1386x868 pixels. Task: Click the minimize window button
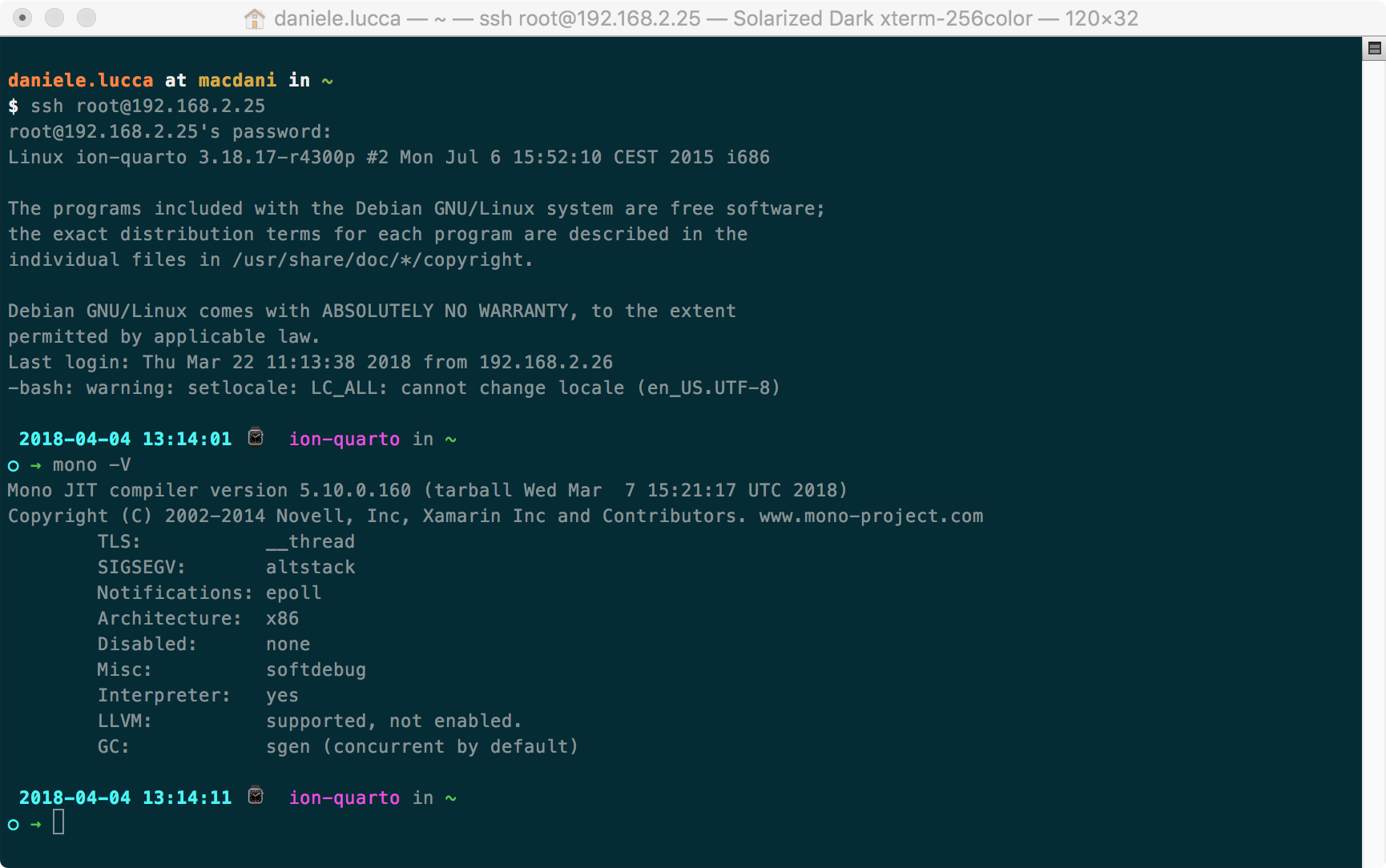54,18
